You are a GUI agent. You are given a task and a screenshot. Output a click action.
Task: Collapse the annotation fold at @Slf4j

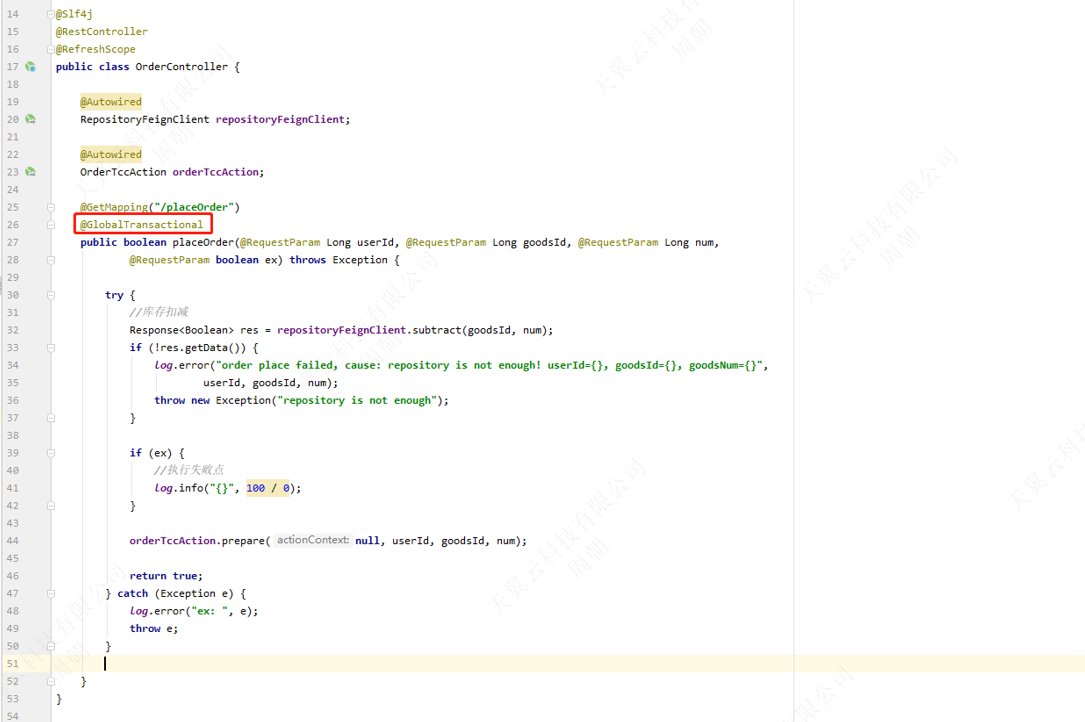tap(51, 14)
